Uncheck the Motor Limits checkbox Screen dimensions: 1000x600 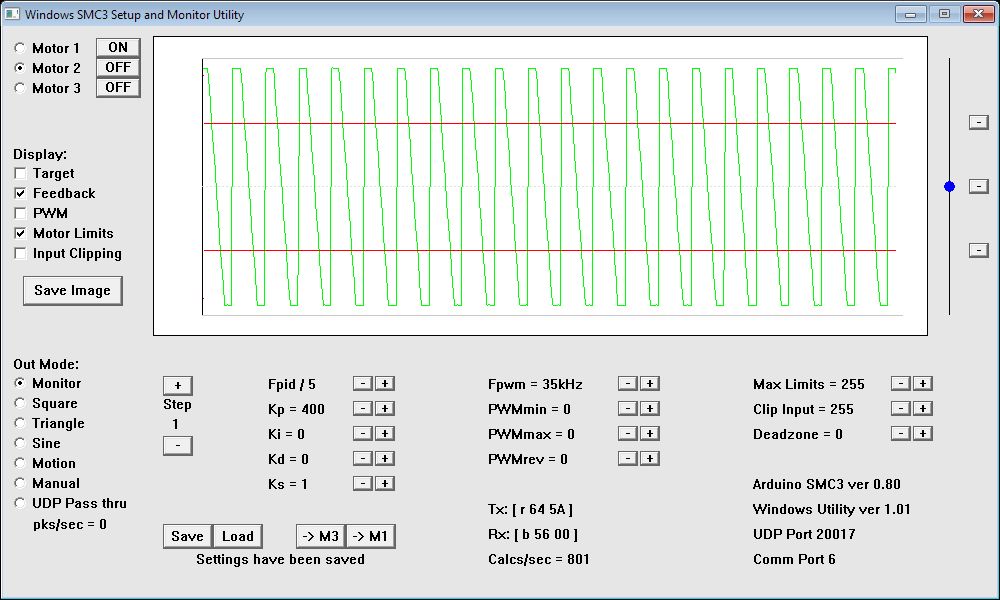pyautogui.click(x=21, y=234)
